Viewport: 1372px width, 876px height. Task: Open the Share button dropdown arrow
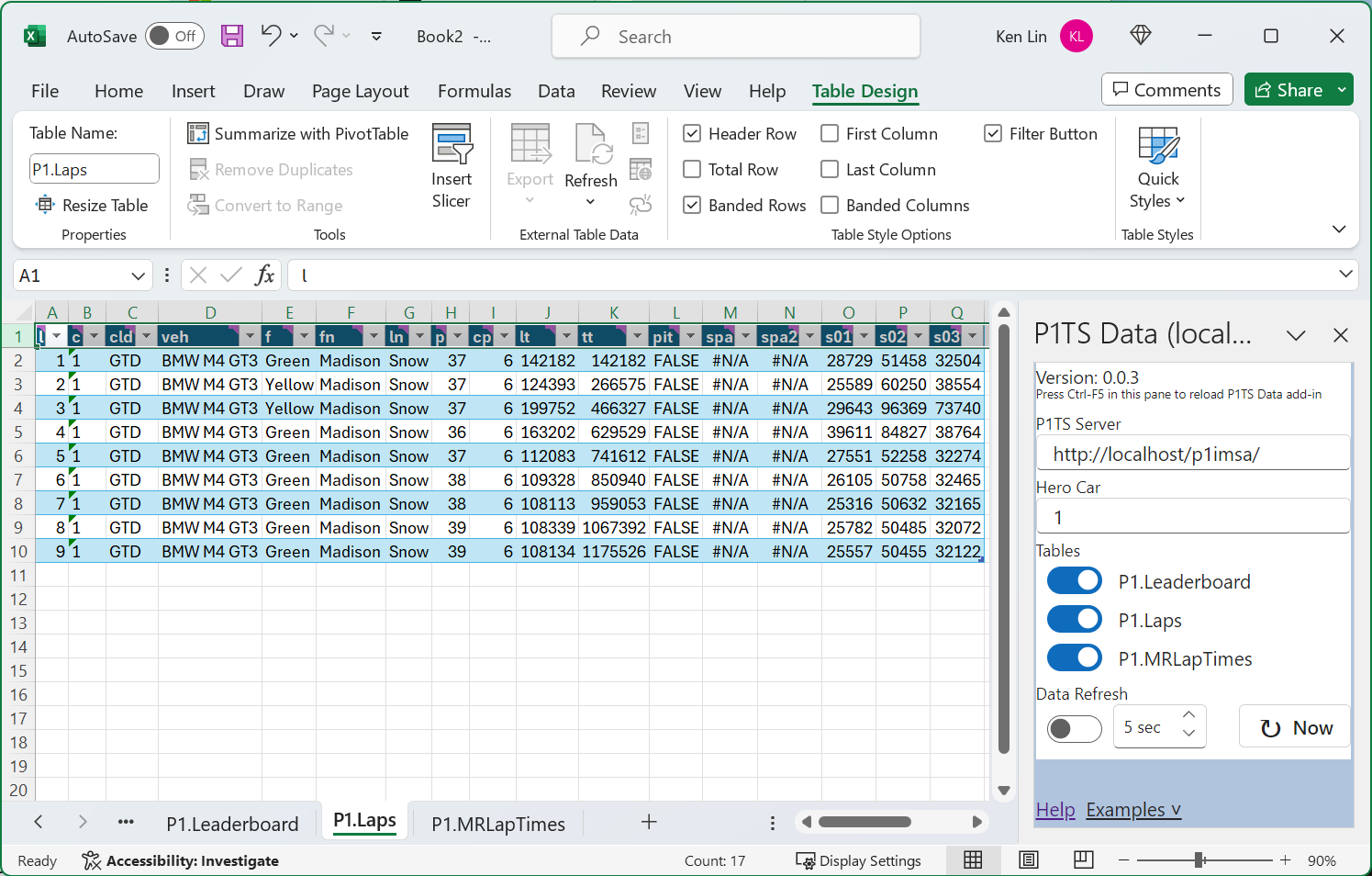[x=1342, y=90]
